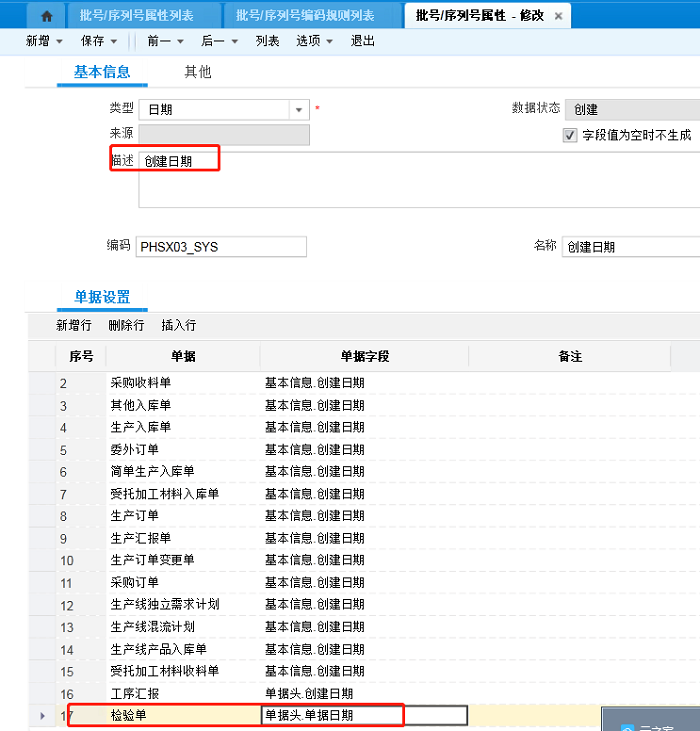Click 插入行 to insert a row
Screen dimensions: 700x731
178,325
